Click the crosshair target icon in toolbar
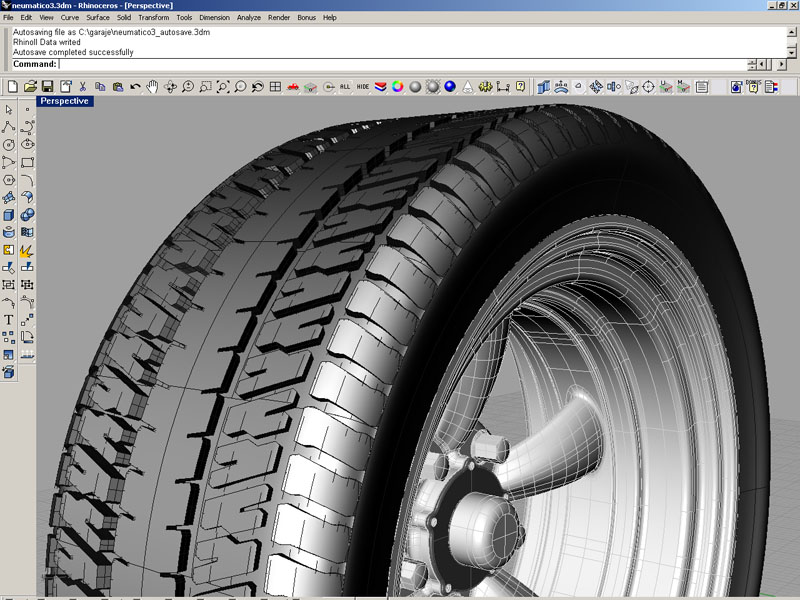 [648, 87]
